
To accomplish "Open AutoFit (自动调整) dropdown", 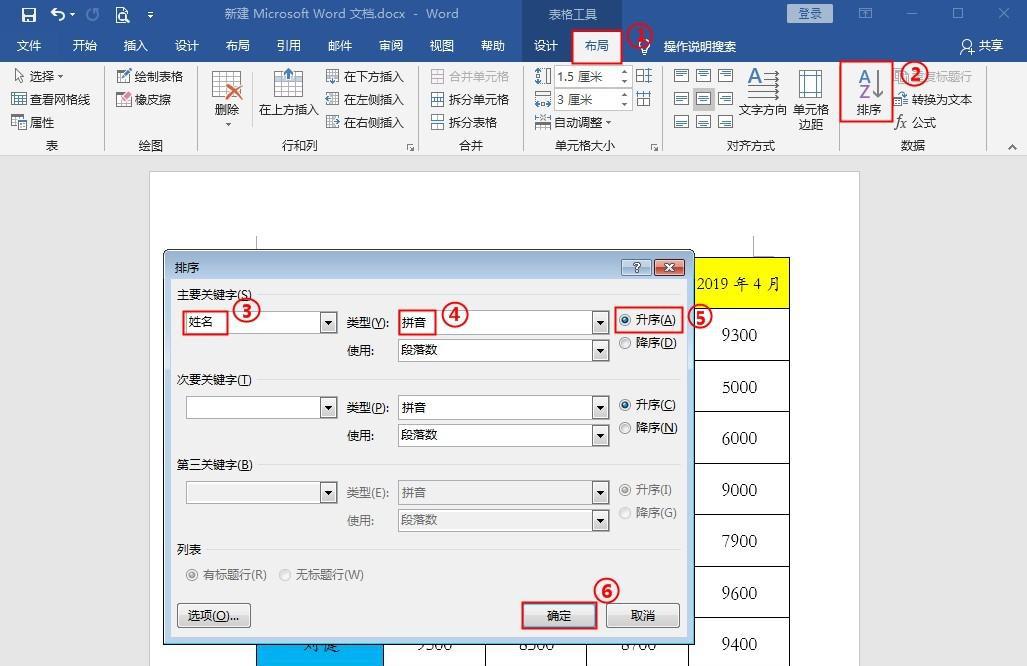I will pyautogui.click(x=573, y=122).
